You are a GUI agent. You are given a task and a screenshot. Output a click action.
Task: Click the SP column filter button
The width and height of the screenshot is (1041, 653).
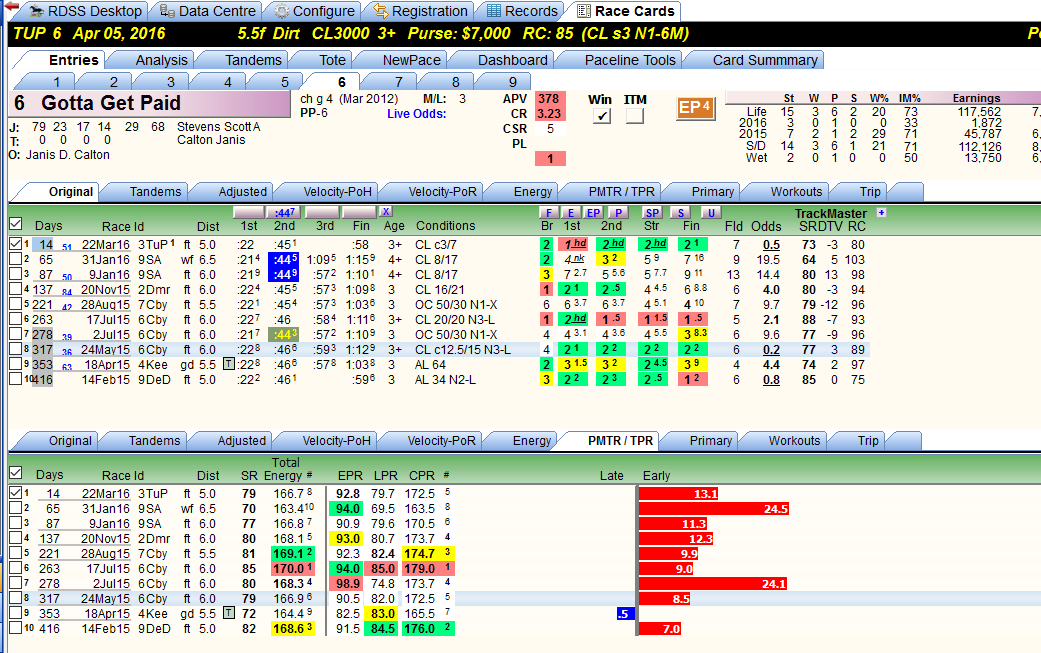click(652, 212)
